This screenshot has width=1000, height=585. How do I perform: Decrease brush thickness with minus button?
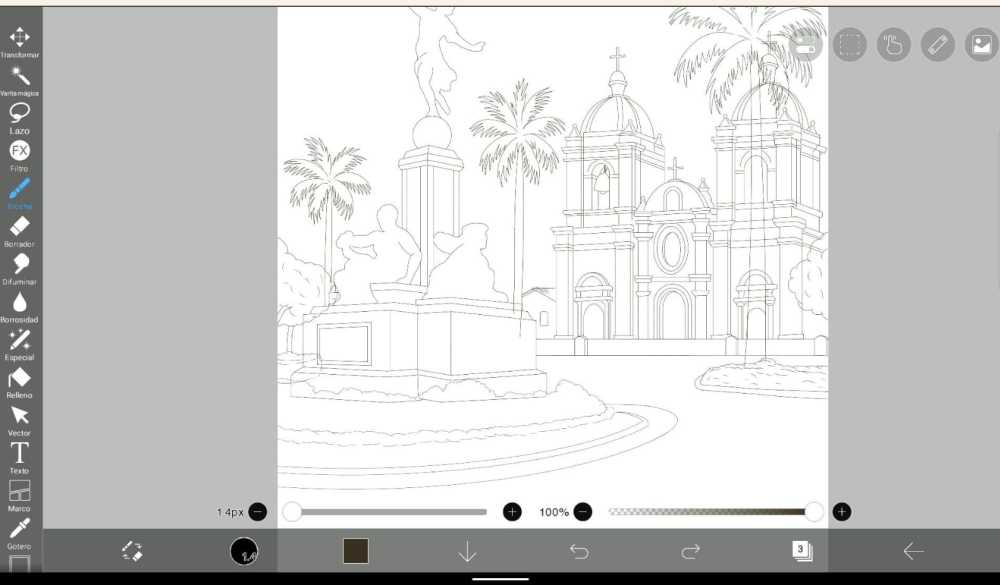tap(258, 512)
